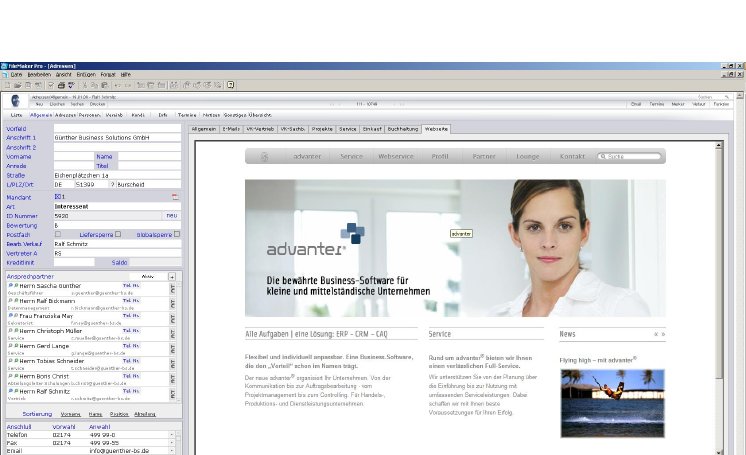
Task: Toggle the Globalsperre checkbox
Action: click(x=177, y=234)
